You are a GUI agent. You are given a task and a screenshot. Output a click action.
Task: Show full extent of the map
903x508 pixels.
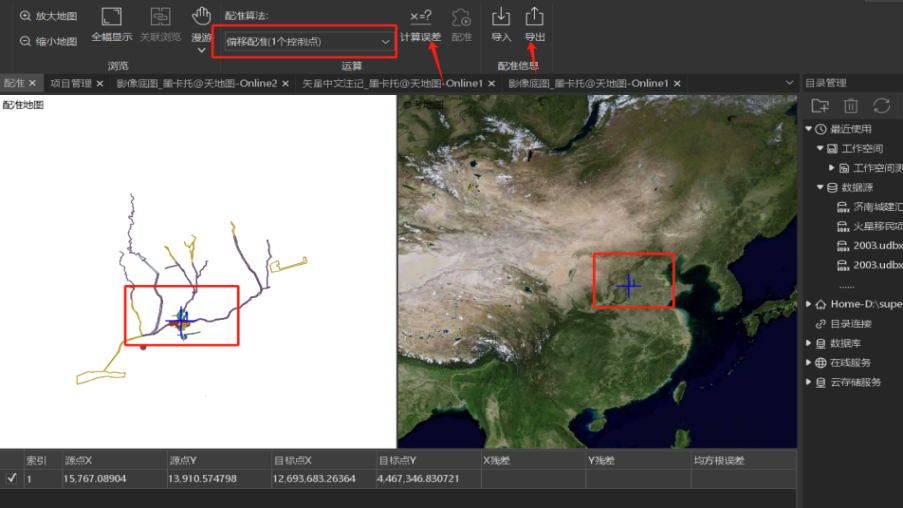click(111, 25)
